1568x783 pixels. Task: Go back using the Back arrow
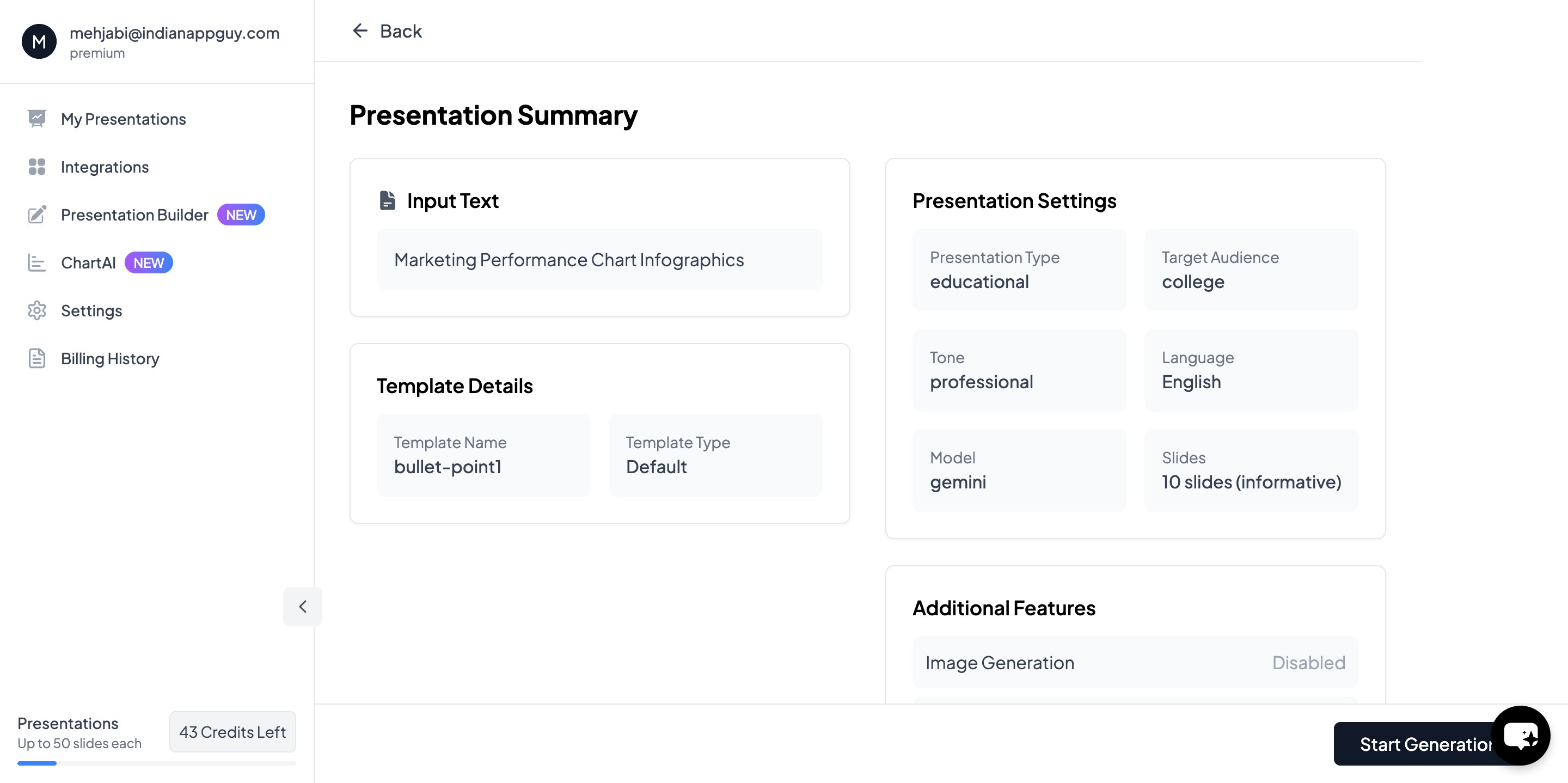[x=360, y=30]
